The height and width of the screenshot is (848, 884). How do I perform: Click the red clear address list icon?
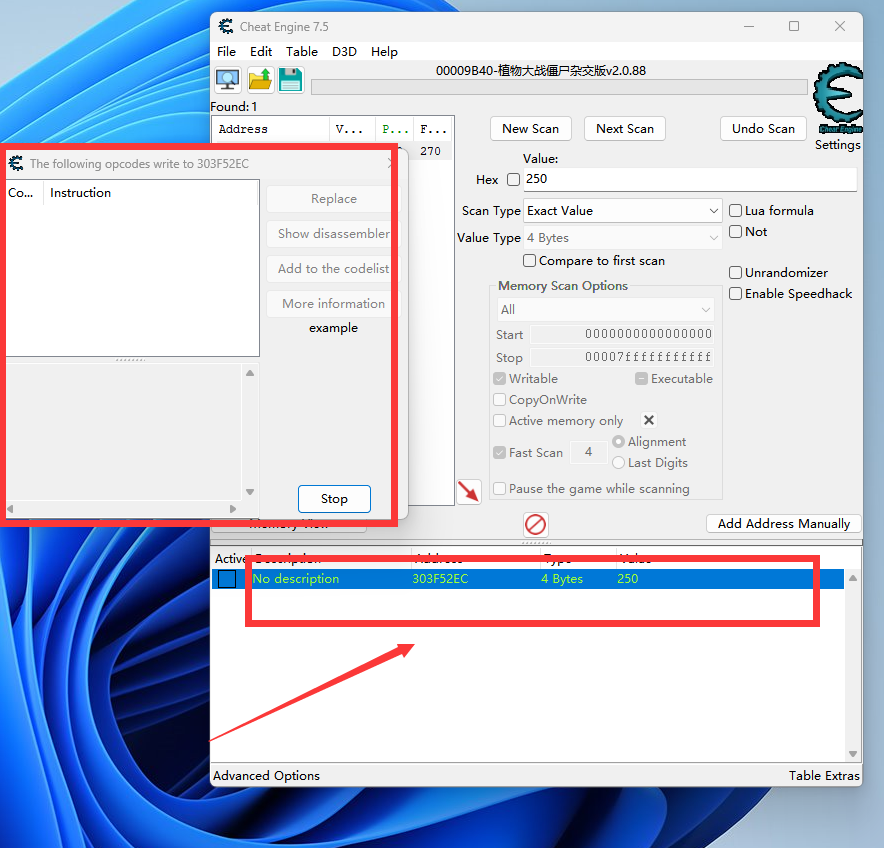536,524
